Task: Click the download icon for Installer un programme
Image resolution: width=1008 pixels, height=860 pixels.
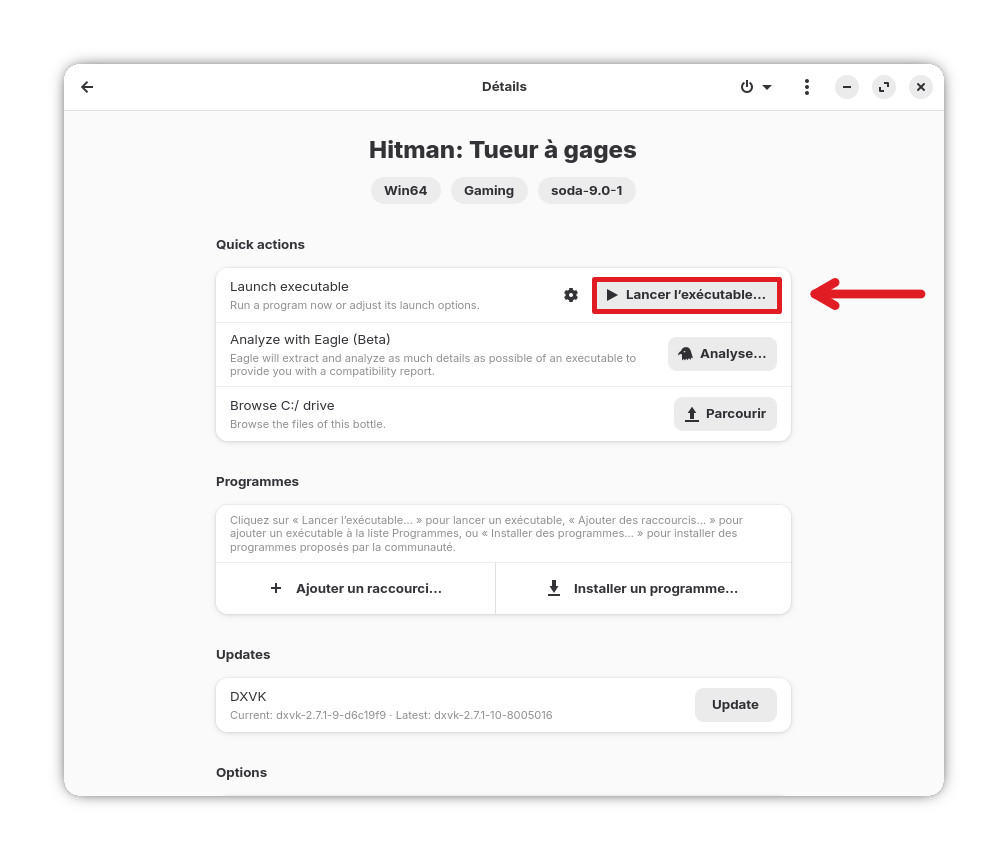Action: (x=554, y=589)
